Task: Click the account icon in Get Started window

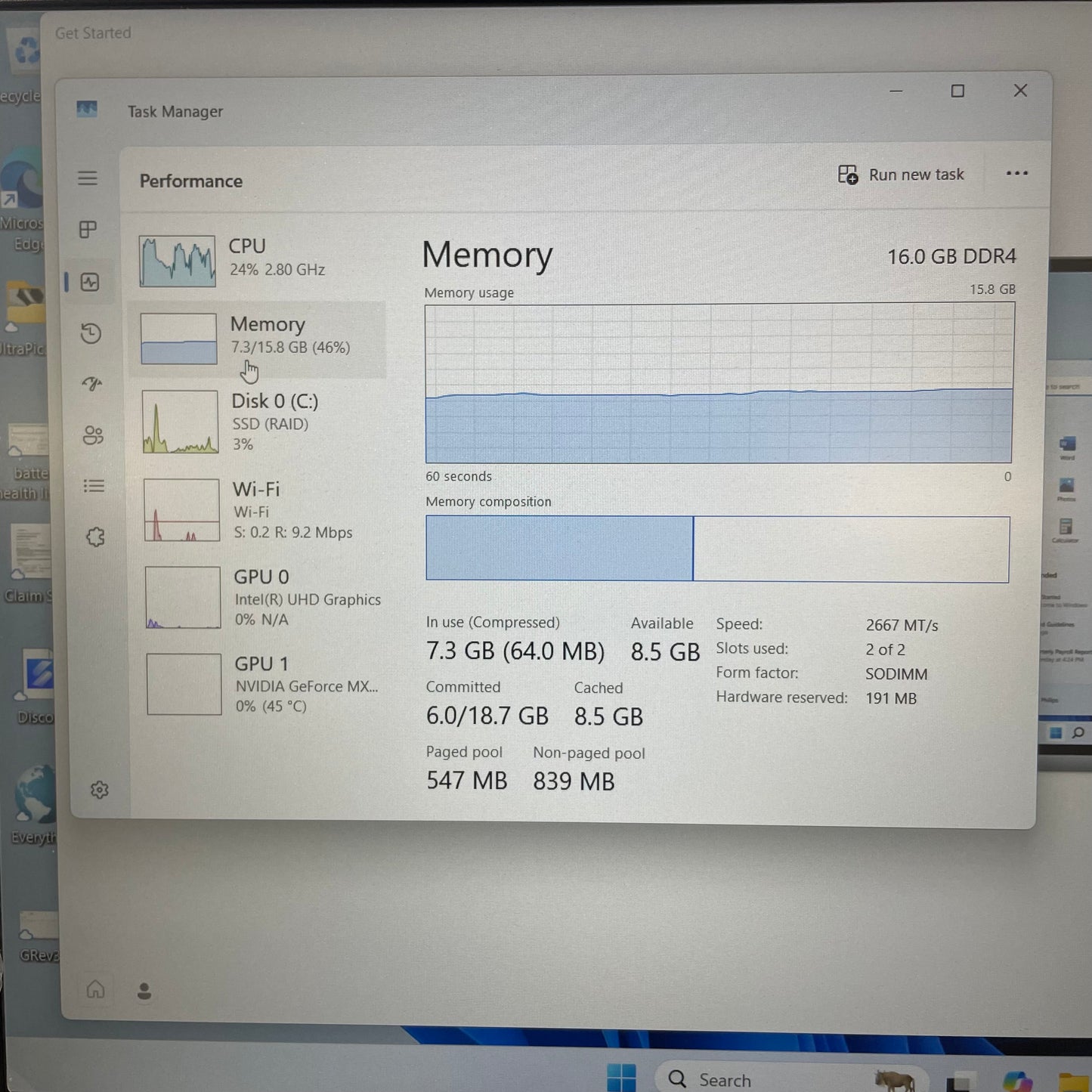Action: coord(144,991)
